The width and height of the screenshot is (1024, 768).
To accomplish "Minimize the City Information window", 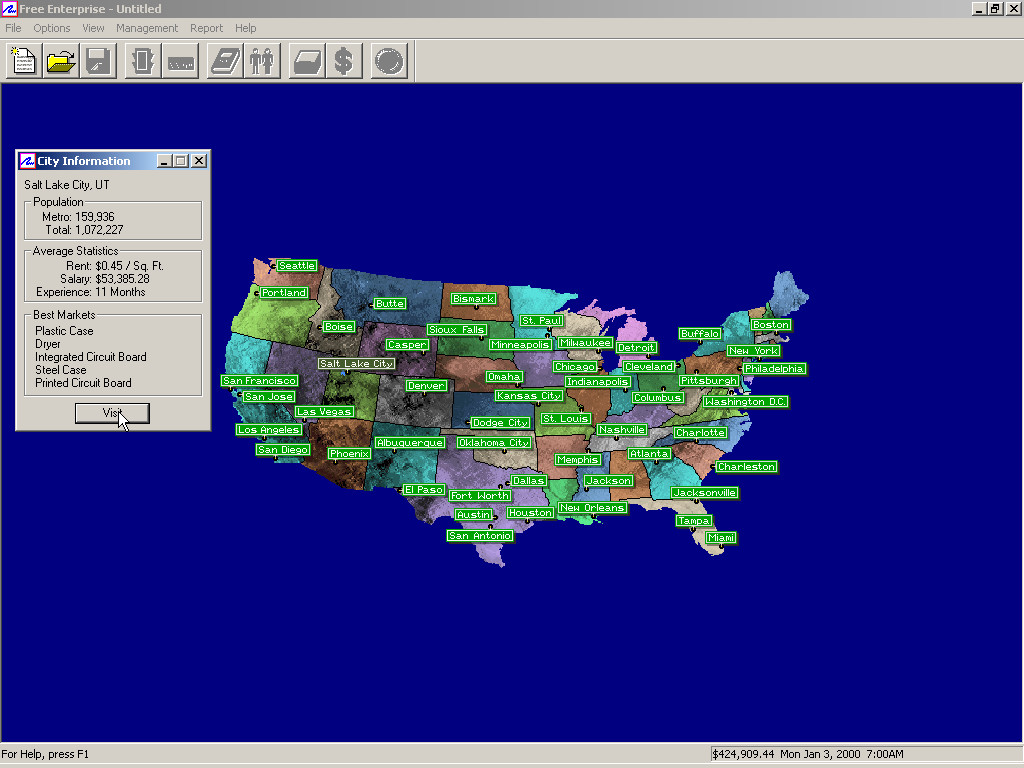I will pyautogui.click(x=165, y=161).
